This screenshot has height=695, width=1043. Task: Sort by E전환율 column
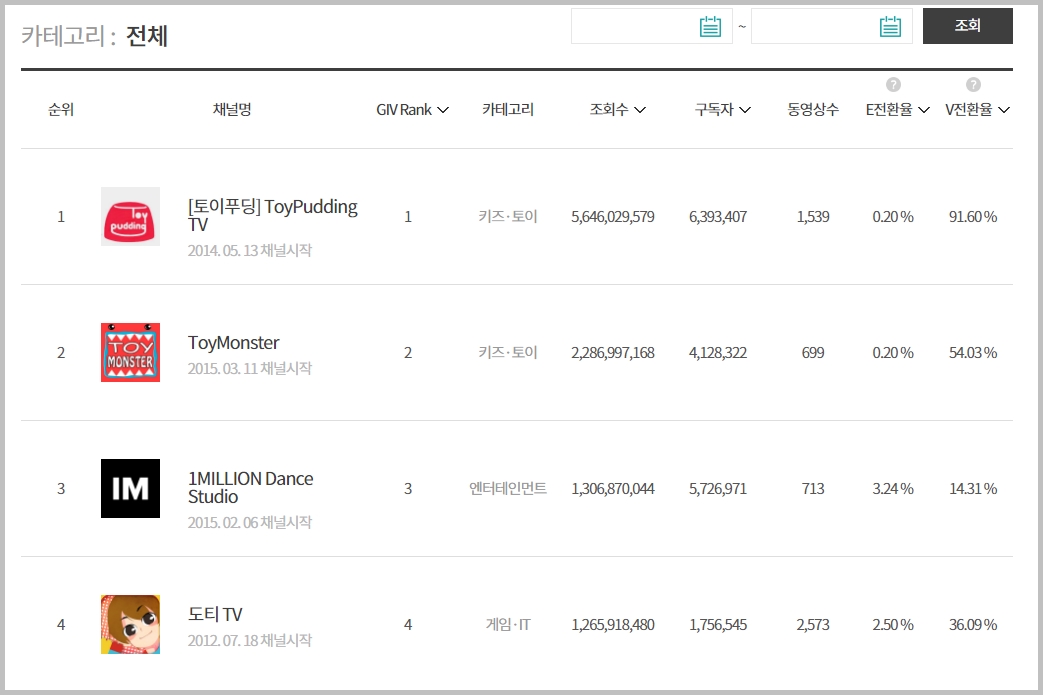pos(897,110)
